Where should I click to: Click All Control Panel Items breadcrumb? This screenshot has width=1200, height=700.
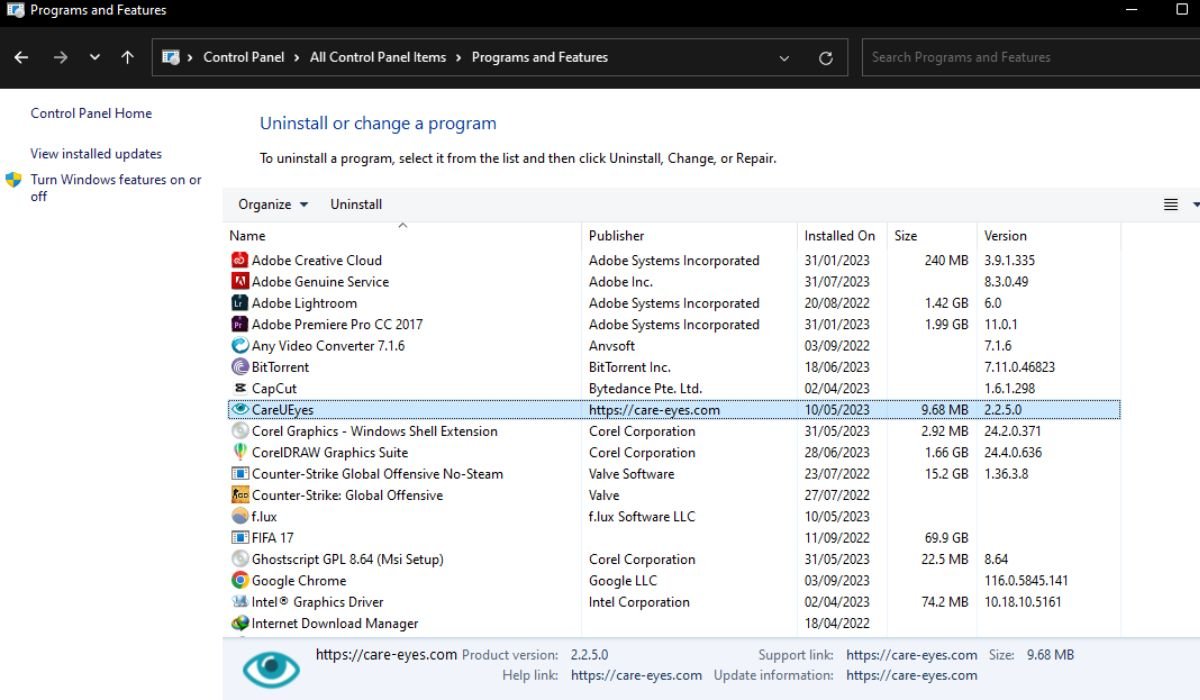pyautogui.click(x=378, y=57)
